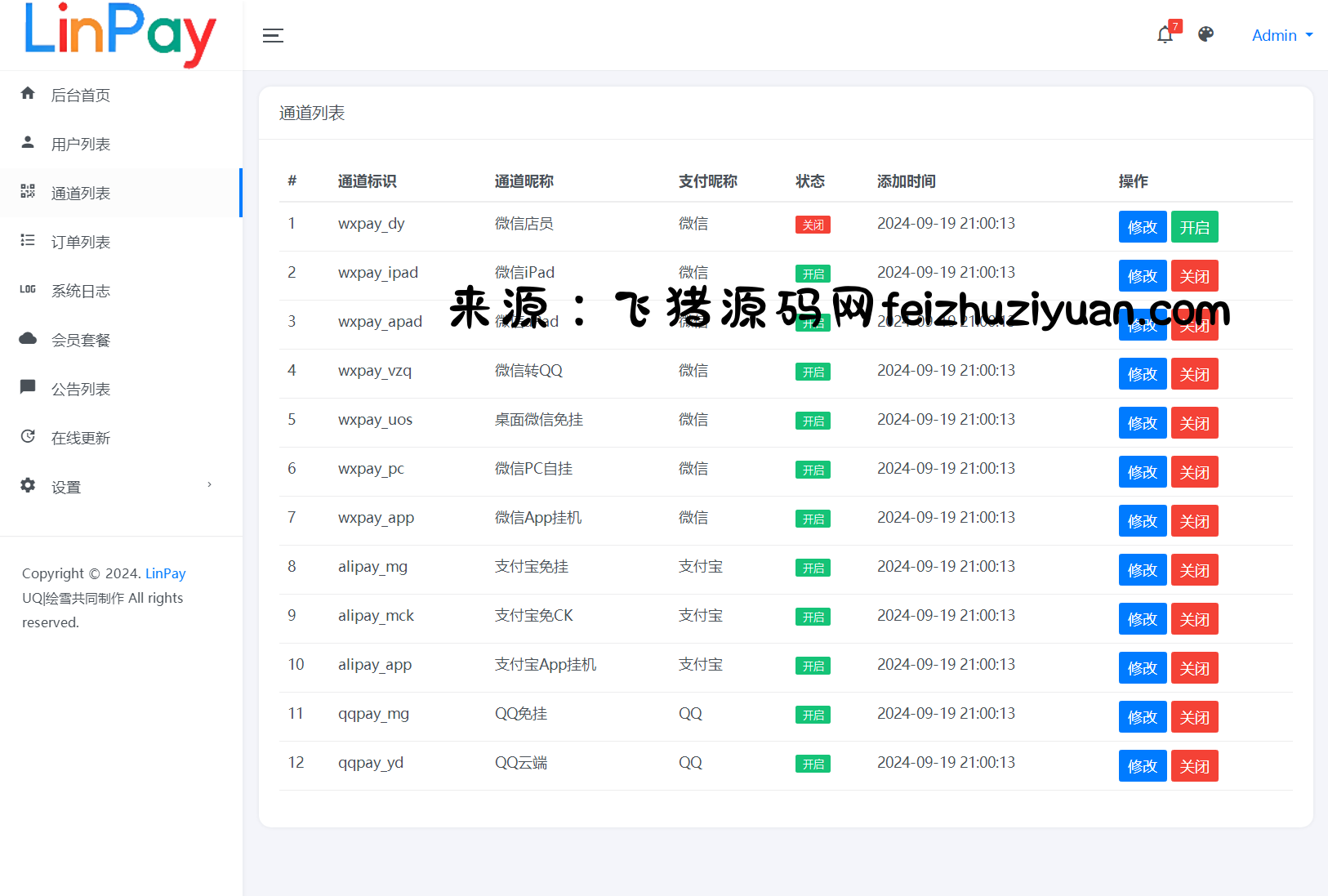Open the LinPay link in footer
Screen dimensions: 1328x896
pyautogui.click(x=165, y=573)
